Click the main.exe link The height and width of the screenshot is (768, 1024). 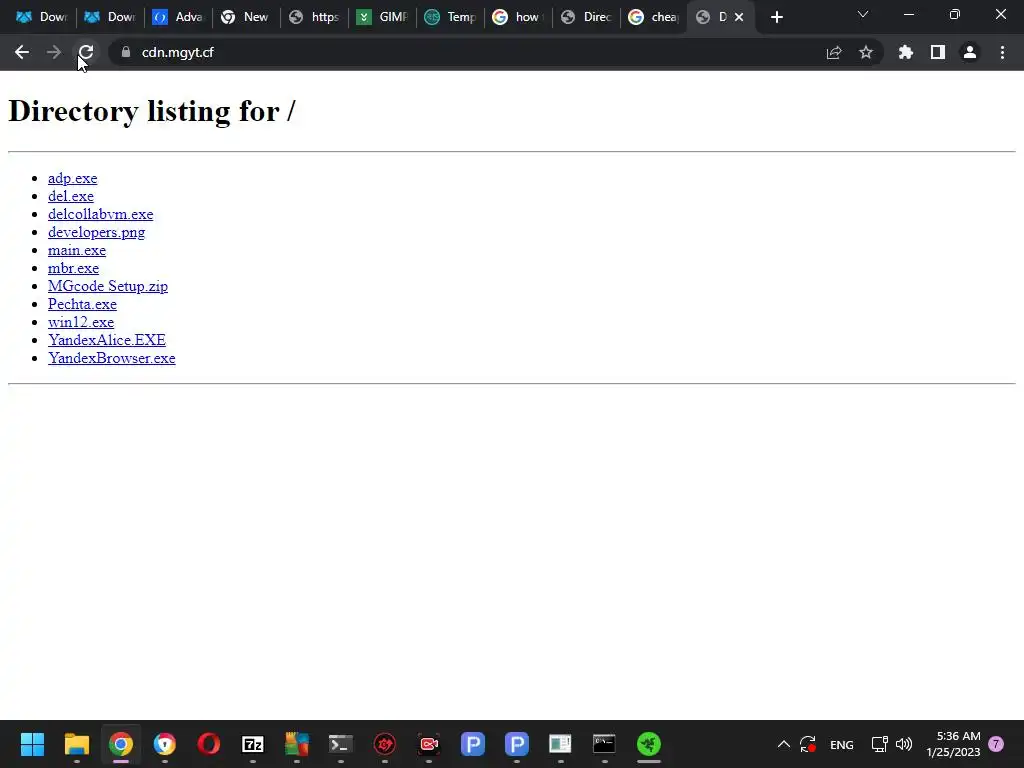coord(76,250)
